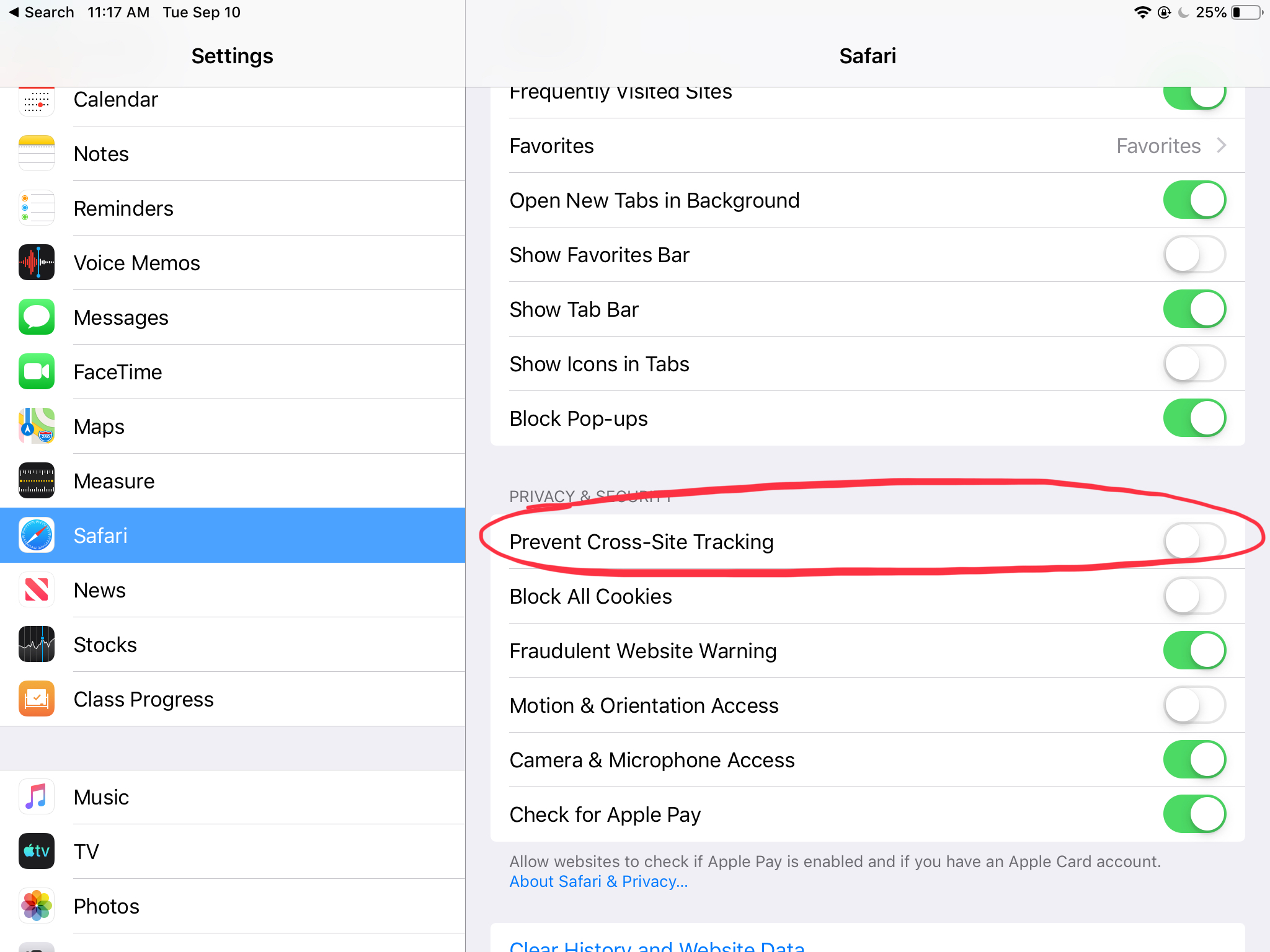This screenshot has width=1270, height=952.
Task: Disable Block Pop-ups switch
Action: point(1194,418)
